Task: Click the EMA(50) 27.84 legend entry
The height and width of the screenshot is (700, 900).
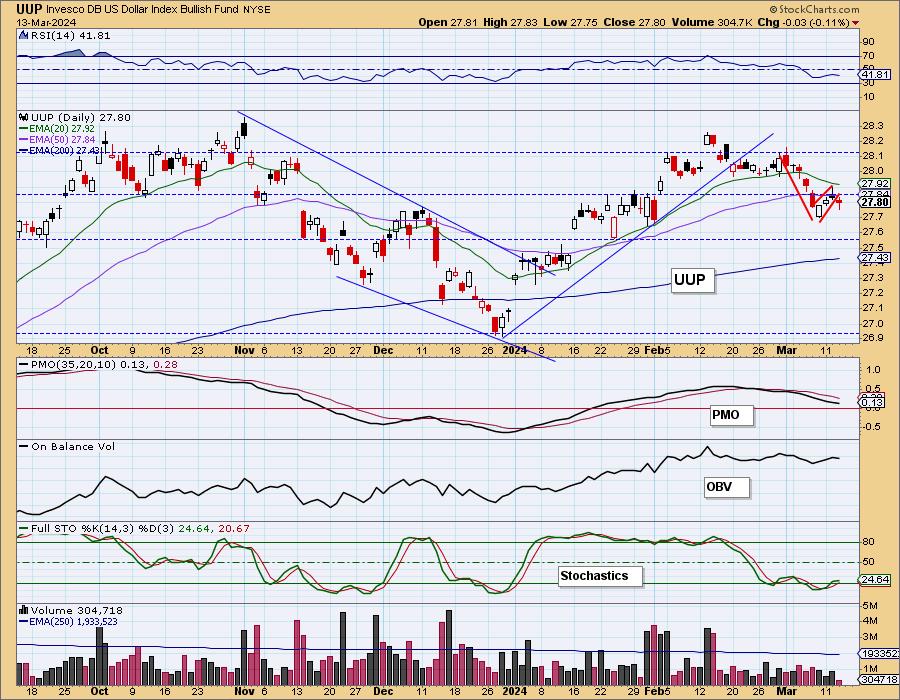Action: (x=57, y=139)
